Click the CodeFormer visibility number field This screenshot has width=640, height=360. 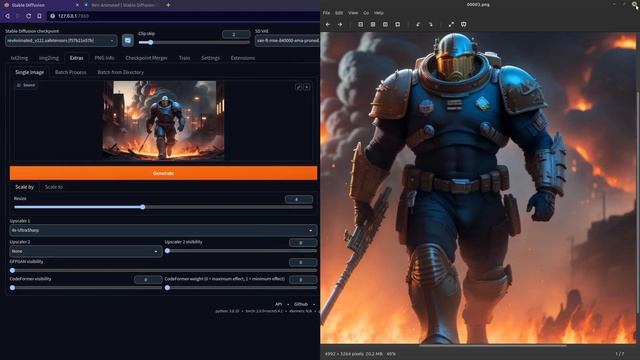point(148,280)
